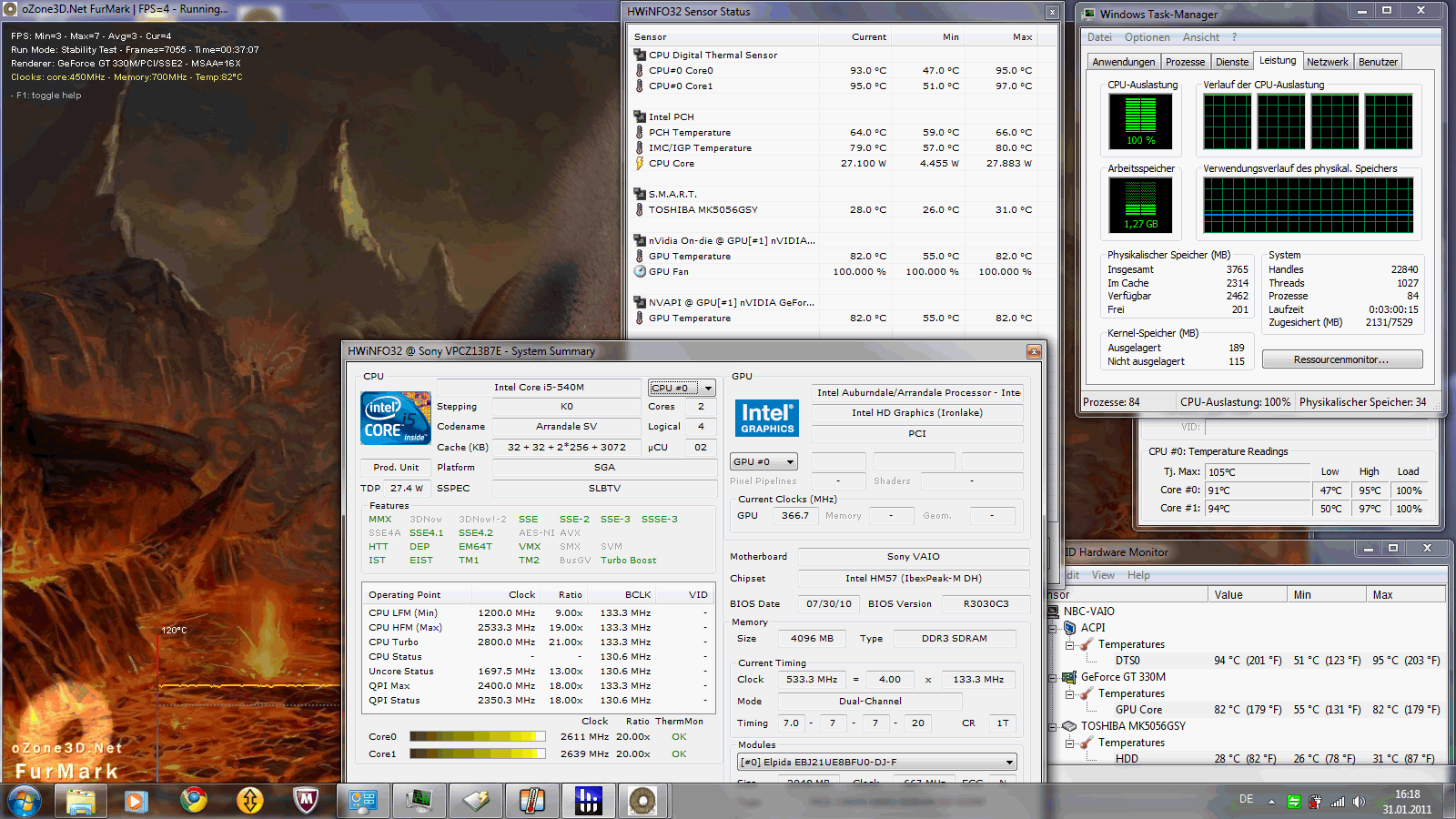Click the network signal tray icon
Image resolution: width=1456 pixels, height=819 pixels.
click(1338, 802)
